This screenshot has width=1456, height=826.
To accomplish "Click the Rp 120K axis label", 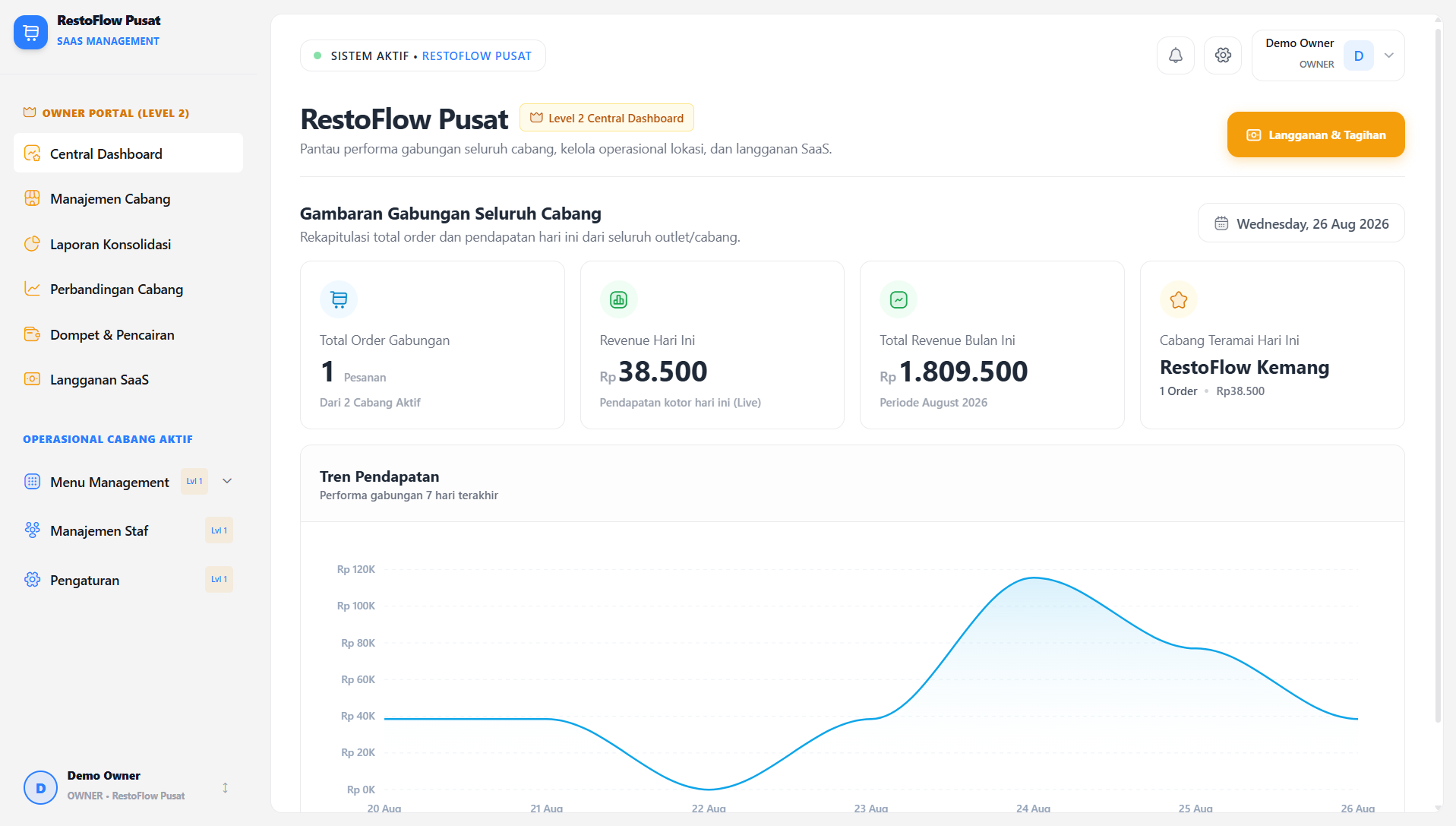I will [x=356, y=569].
